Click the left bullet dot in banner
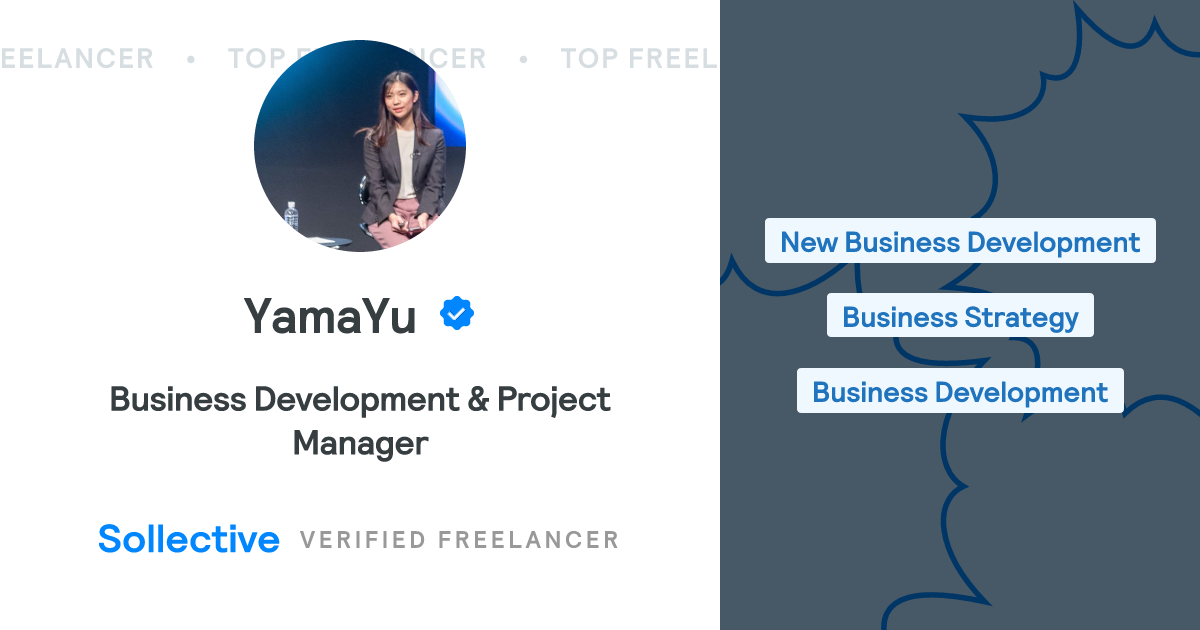Screen dimensions: 1200x630 190,59
